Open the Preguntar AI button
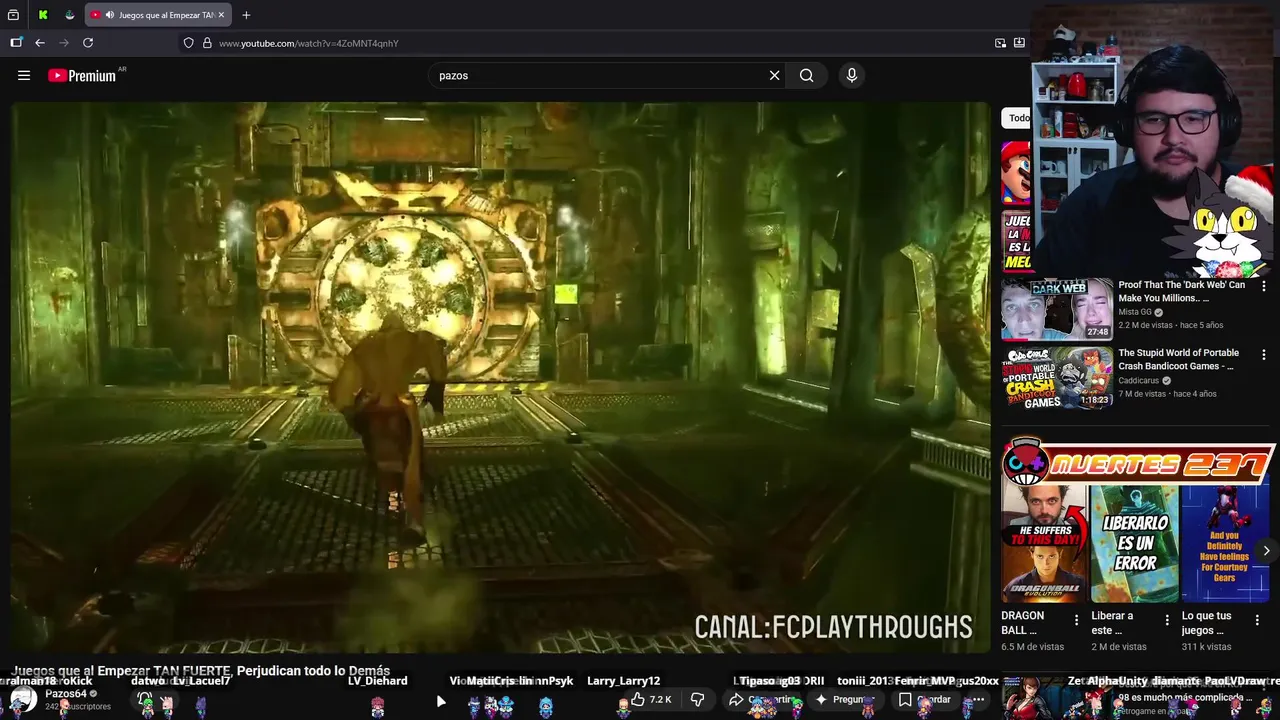Screen dimensions: 1280x720 coord(848,699)
